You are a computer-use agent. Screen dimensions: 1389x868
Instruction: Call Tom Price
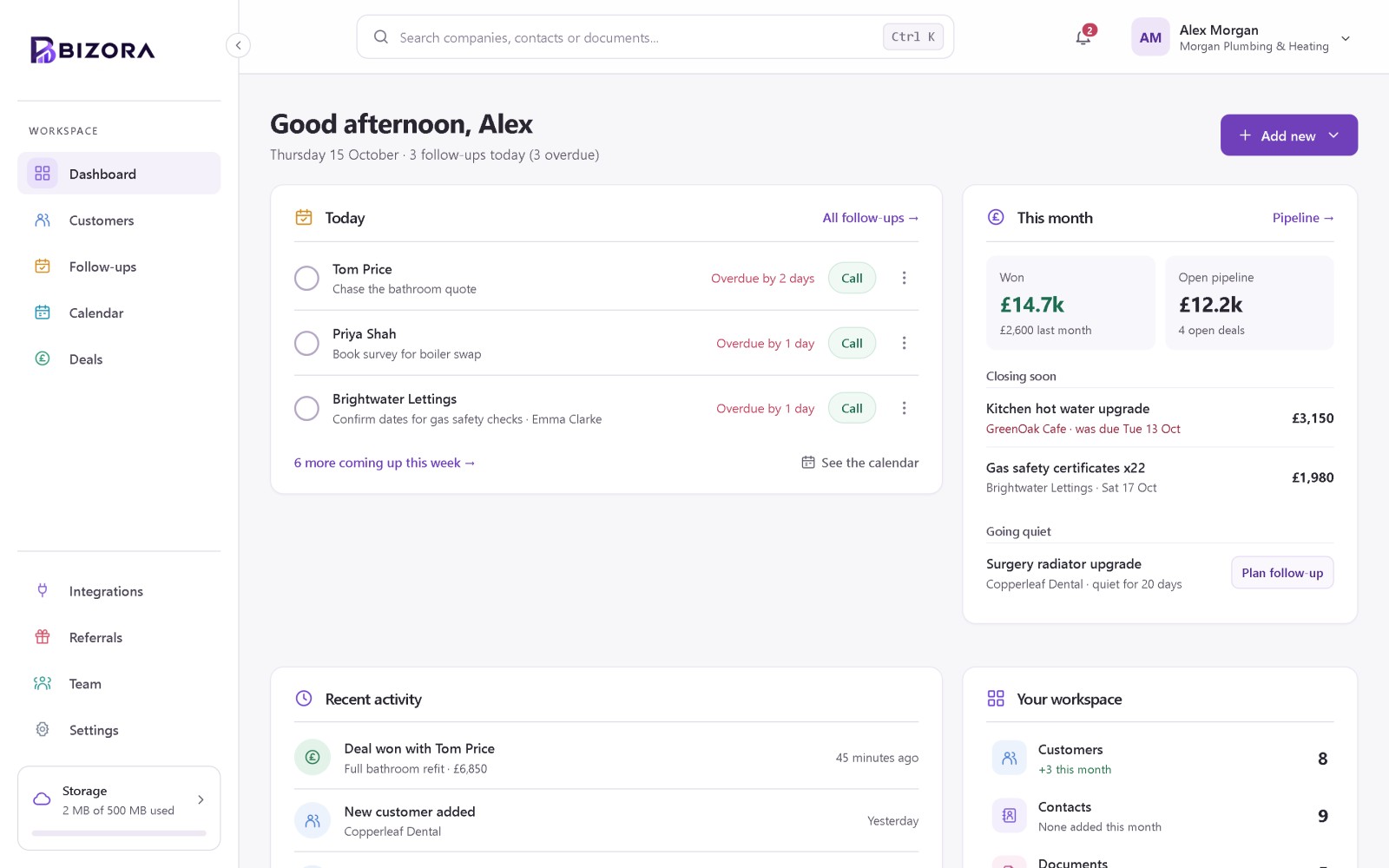(x=852, y=278)
